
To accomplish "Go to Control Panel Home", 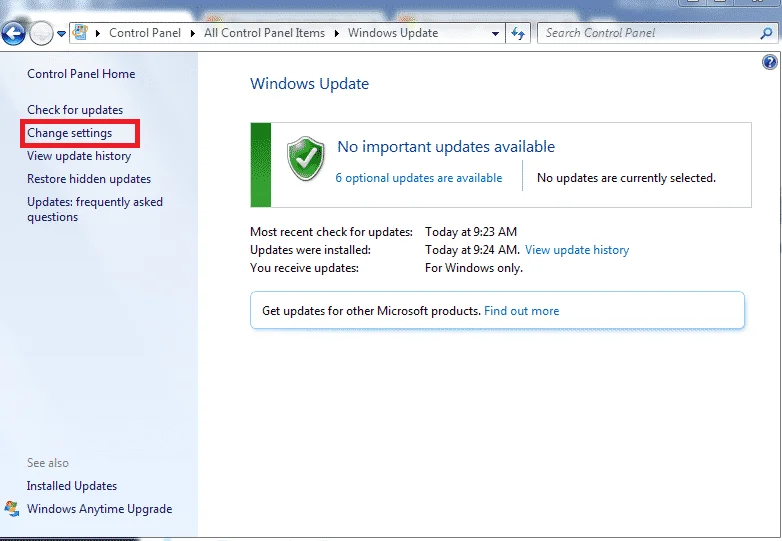I will tap(81, 74).
